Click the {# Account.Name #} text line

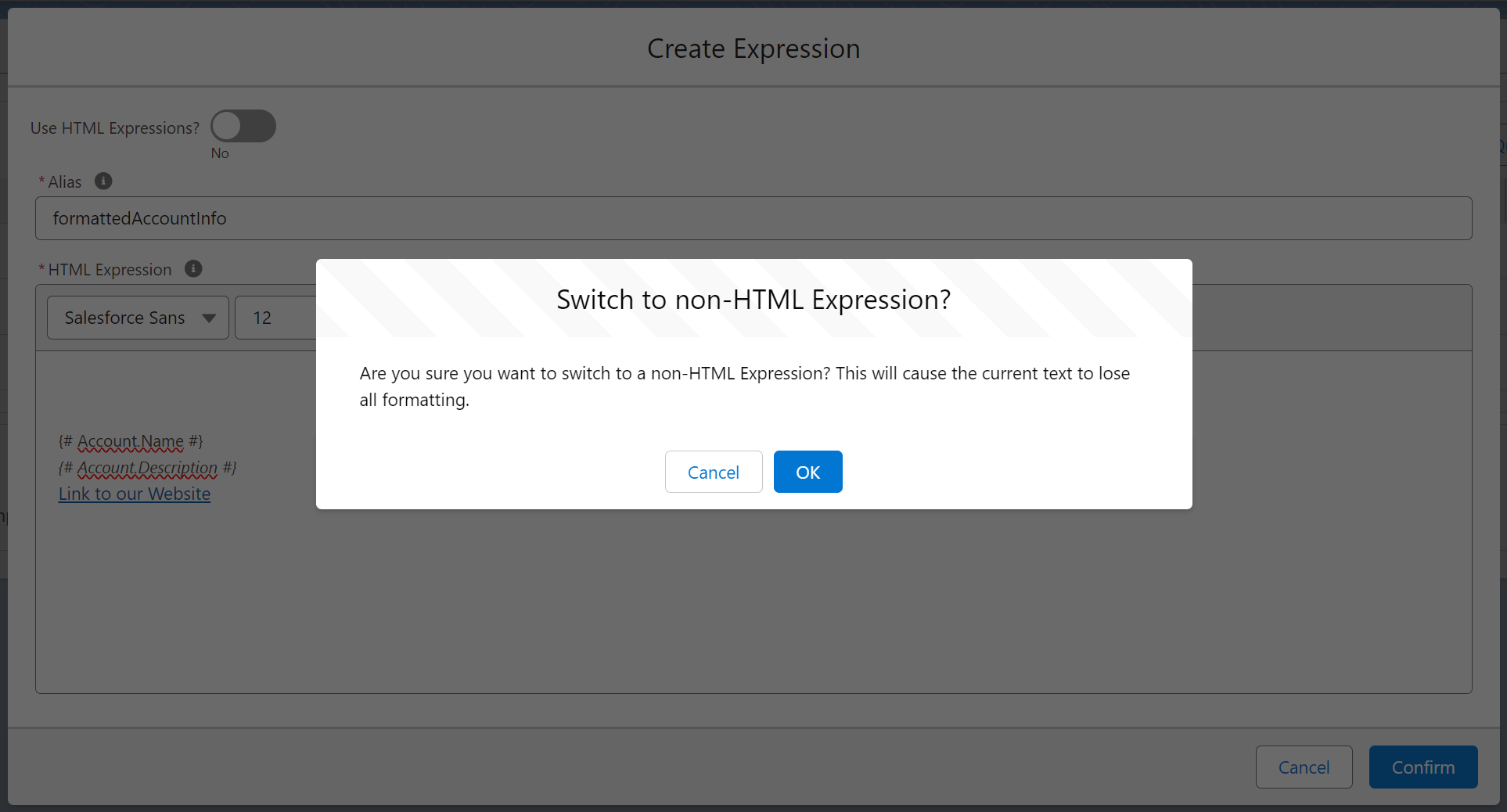(131, 441)
